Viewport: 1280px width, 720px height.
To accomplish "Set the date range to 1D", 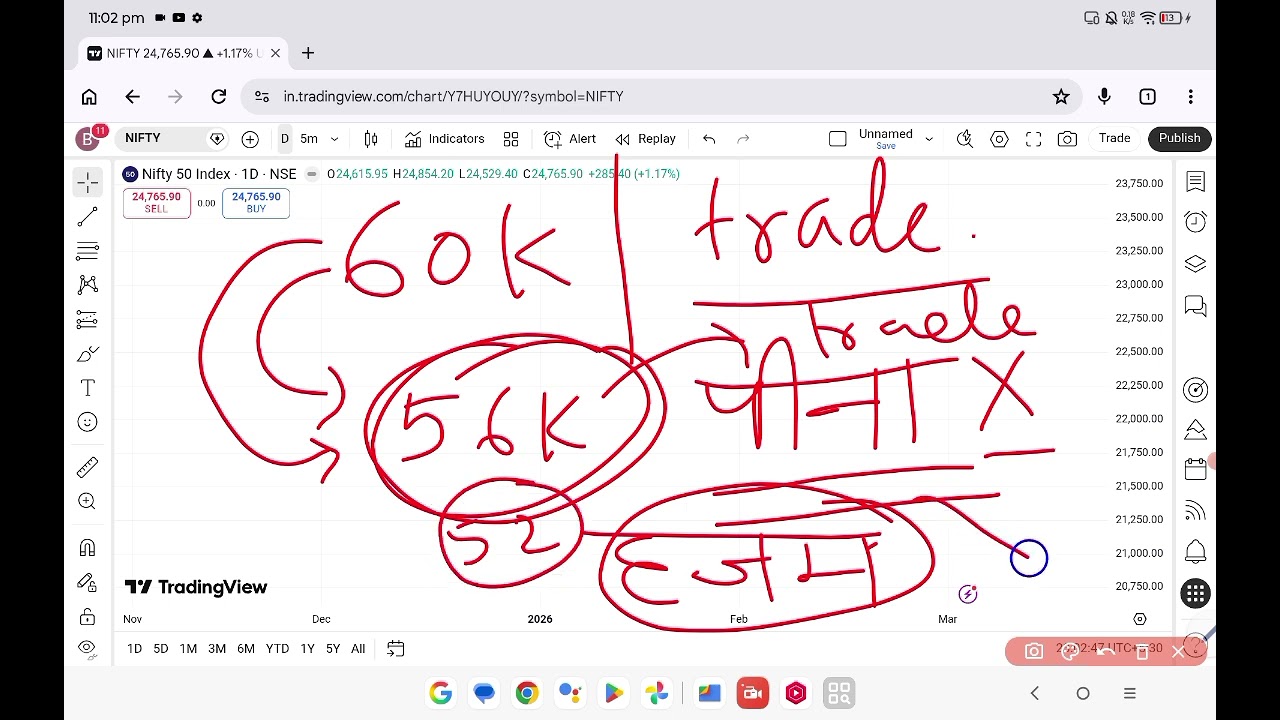I will click(x=134, y=649).
